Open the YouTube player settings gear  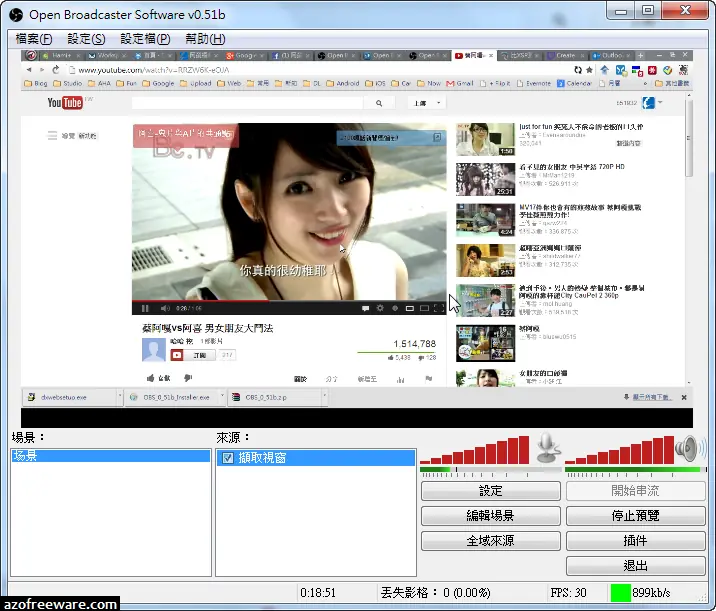[x=380, y=308]
